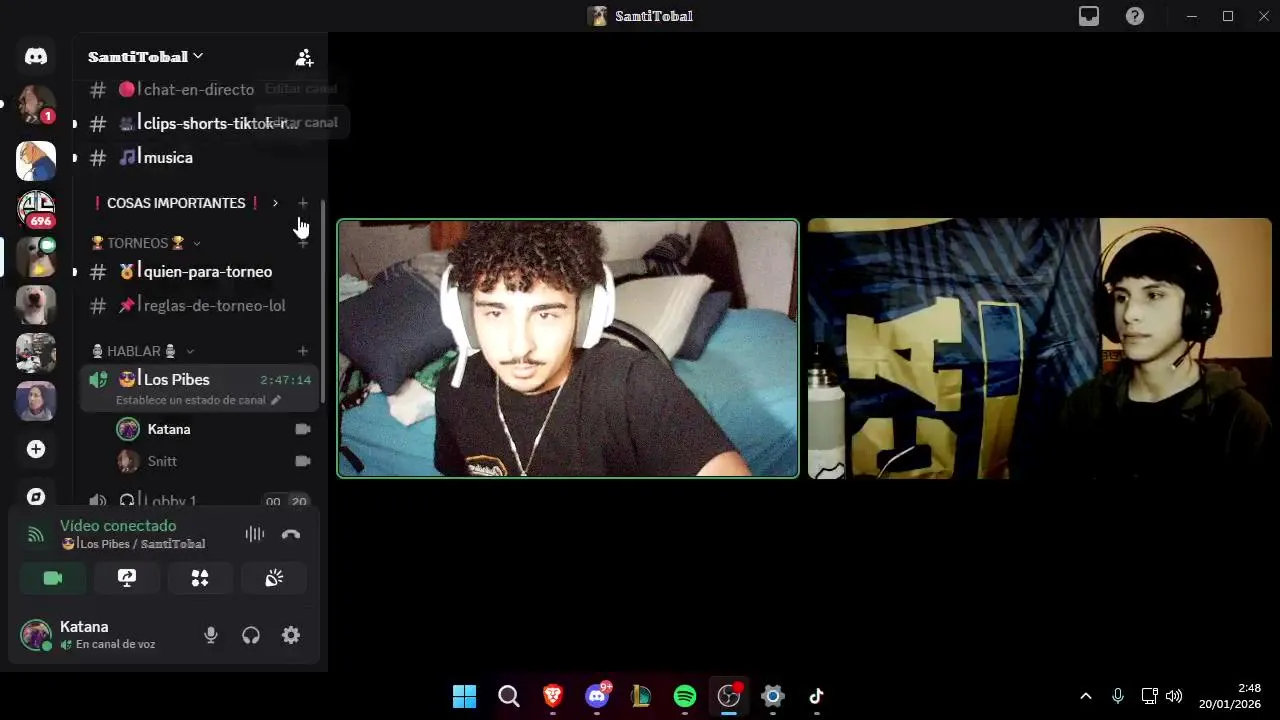1280x720 pixels.
Task: Click Establece un estado de canal
Action: (x=198, y=400)
